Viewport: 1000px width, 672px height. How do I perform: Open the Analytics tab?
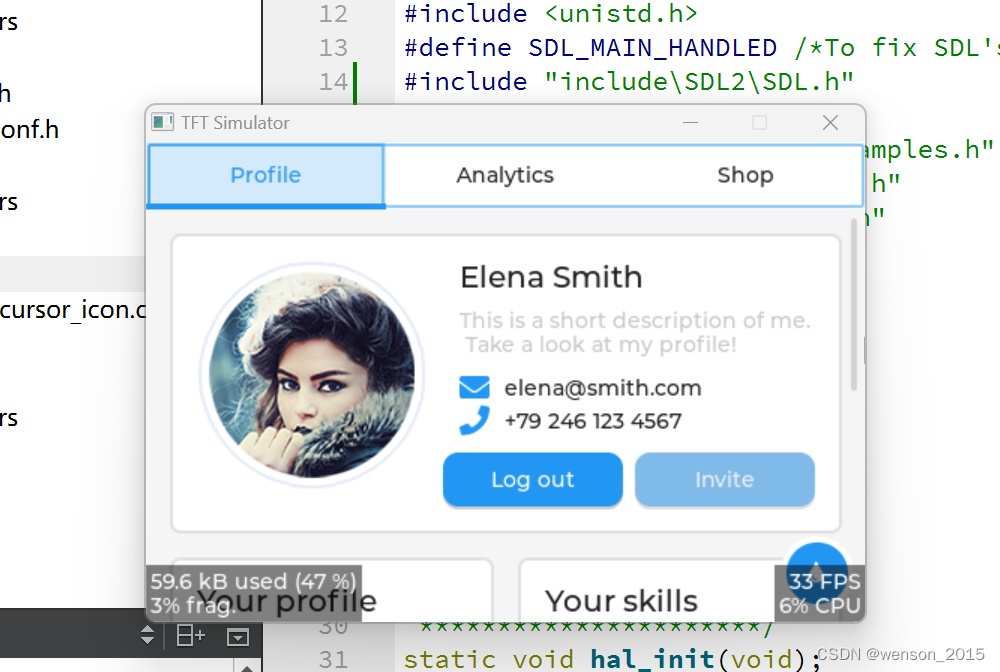[505, 175]
